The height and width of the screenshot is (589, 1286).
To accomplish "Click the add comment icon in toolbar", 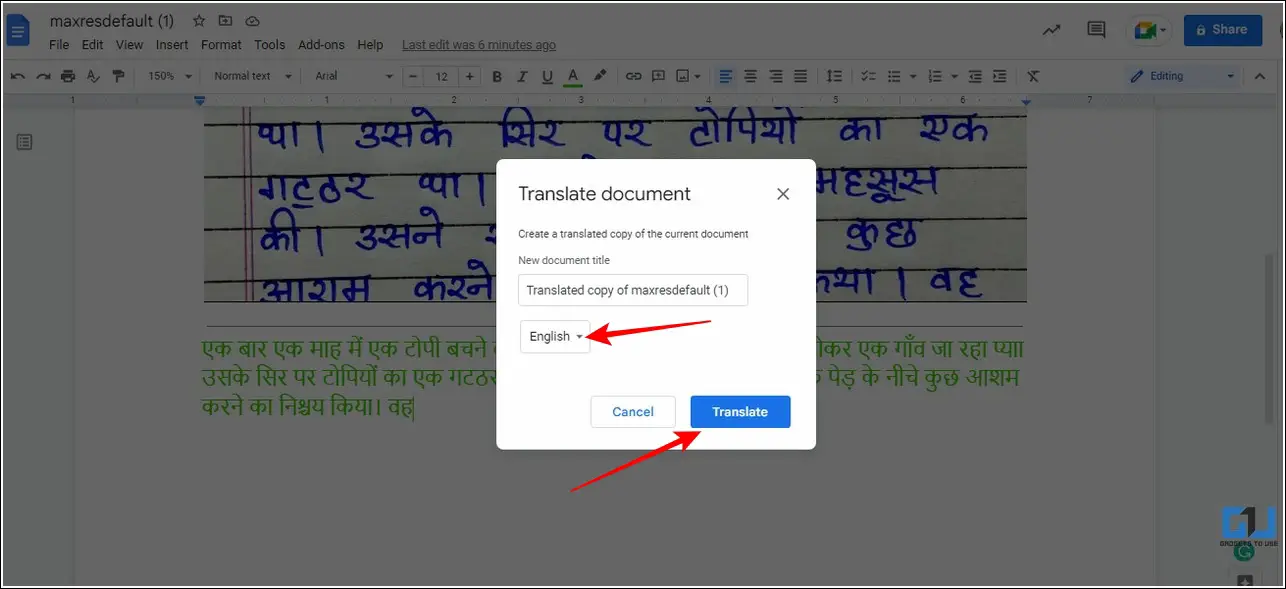I will pos(658,76).
